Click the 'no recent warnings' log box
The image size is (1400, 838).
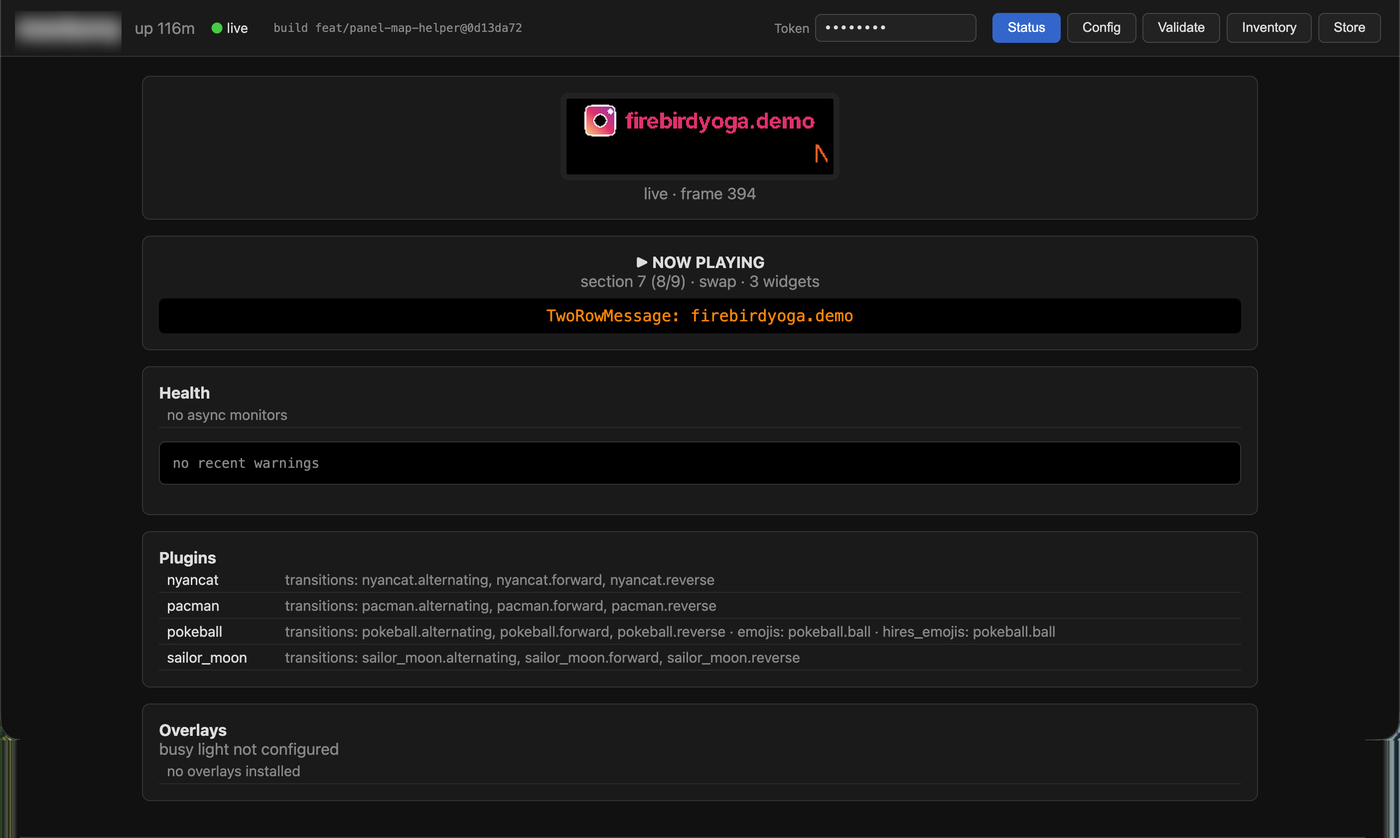700,463
